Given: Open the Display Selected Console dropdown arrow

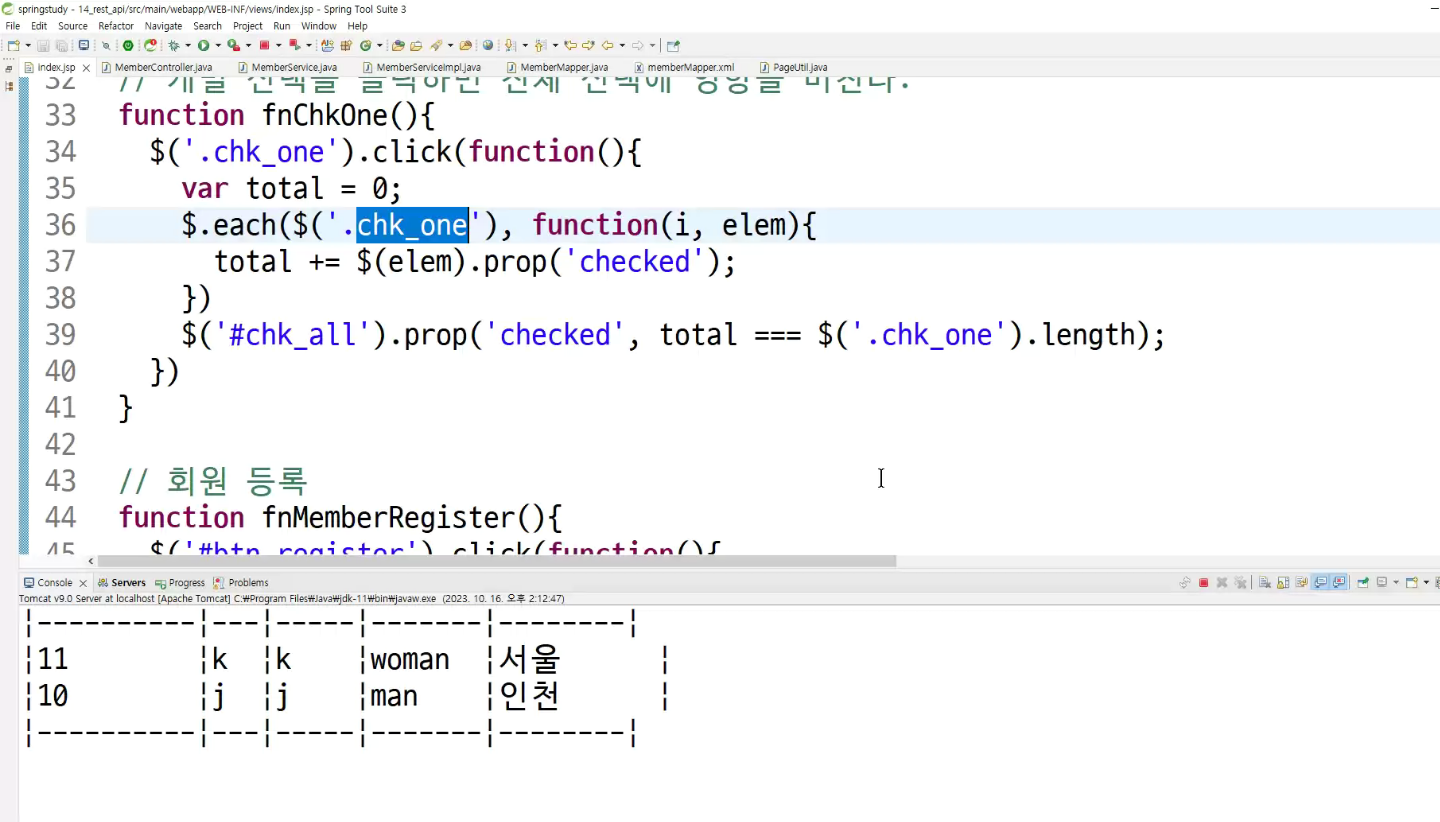Looking at the screenshot, I should tap(1396, 582).
